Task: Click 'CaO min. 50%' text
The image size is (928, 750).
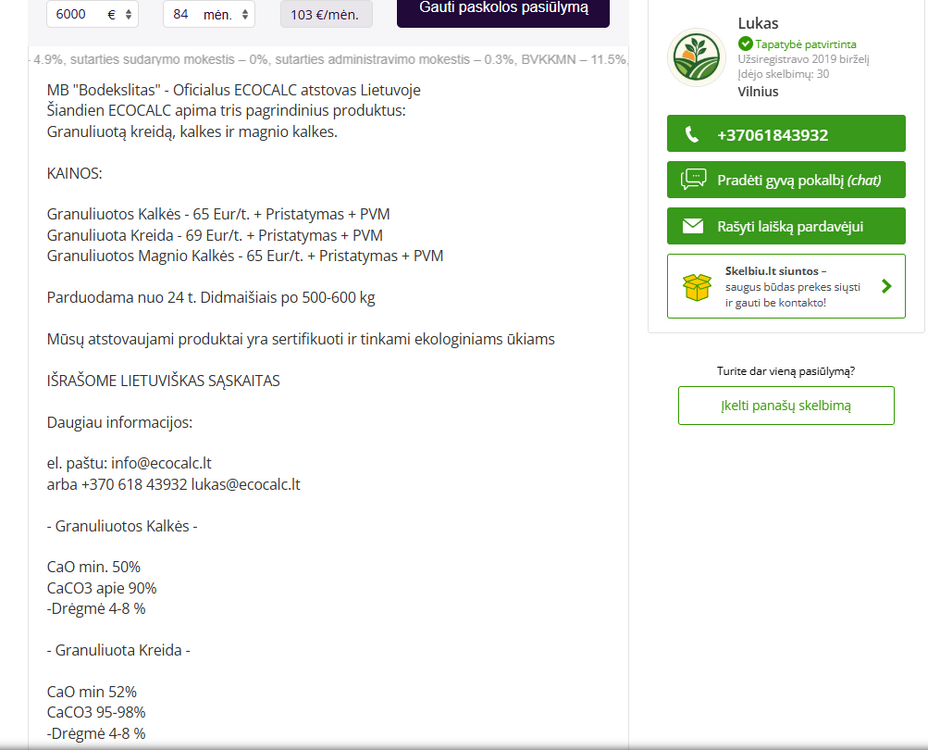Action: pos(94,567)
